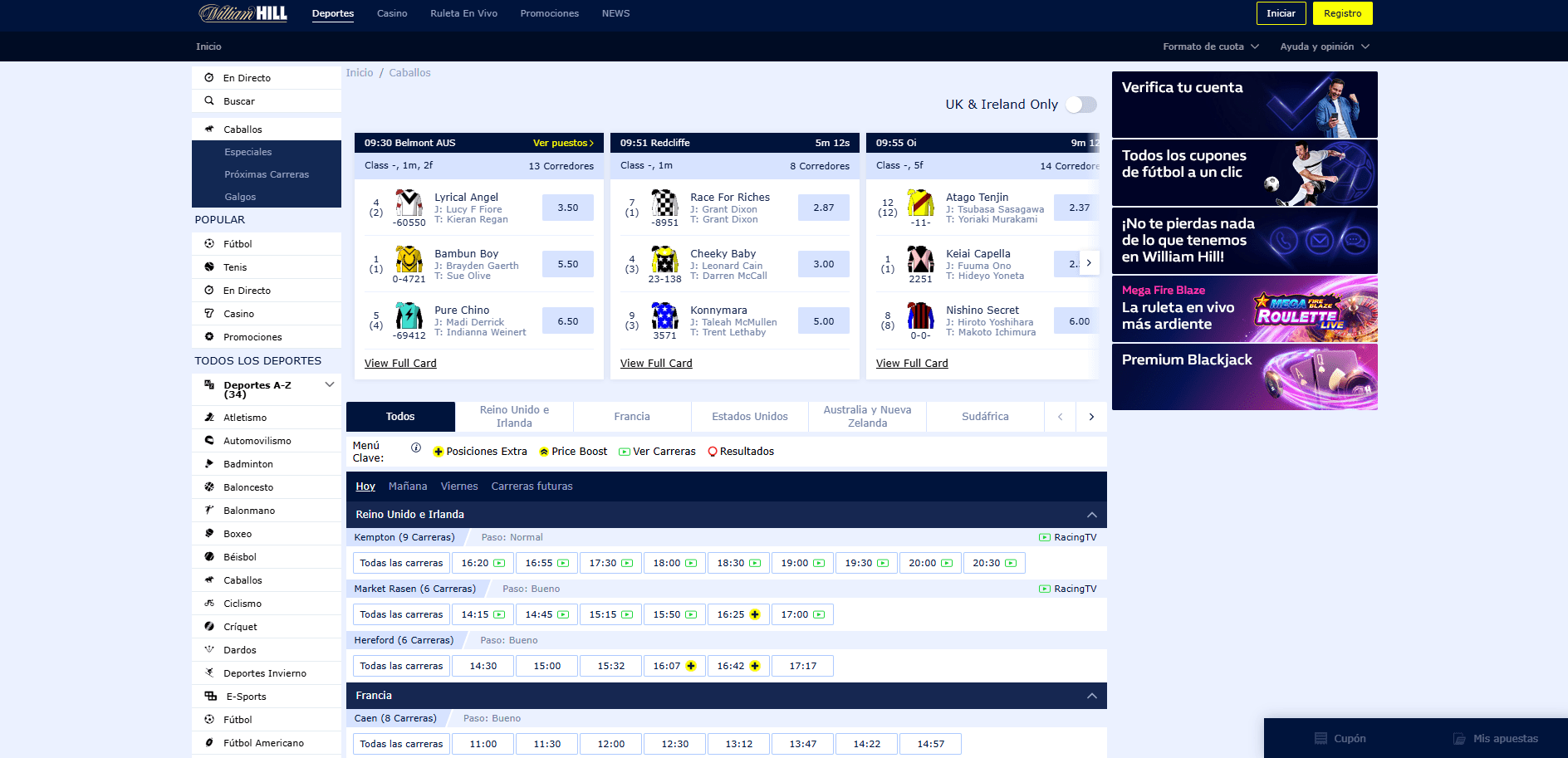Open Atletismo icon in sports list

(209, 417)
